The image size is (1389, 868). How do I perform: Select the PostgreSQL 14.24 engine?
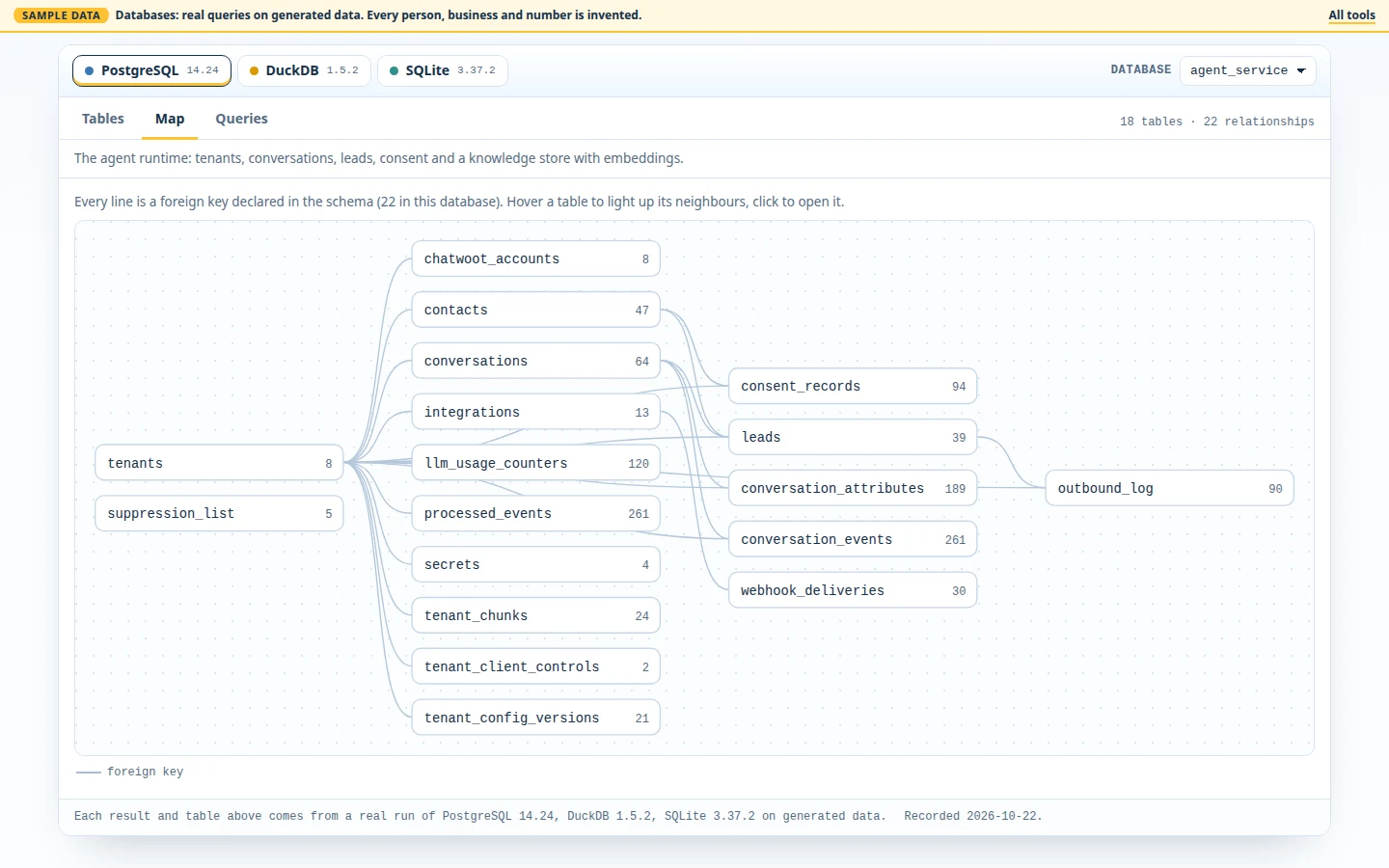pyautogui.click(x=151, y=70)
